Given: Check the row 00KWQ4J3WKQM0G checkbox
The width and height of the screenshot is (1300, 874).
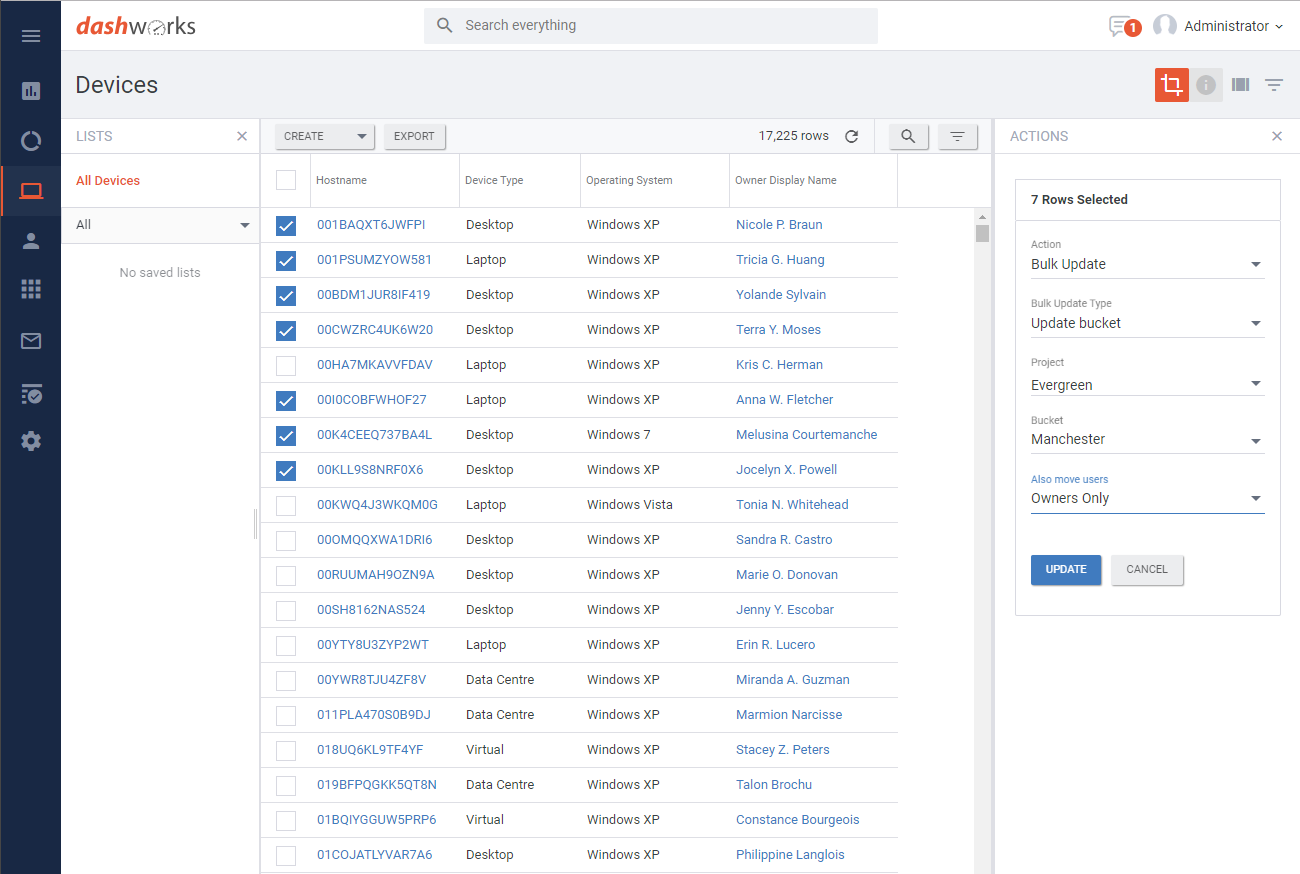Looking at the screenshot, I should coord(286,505).
